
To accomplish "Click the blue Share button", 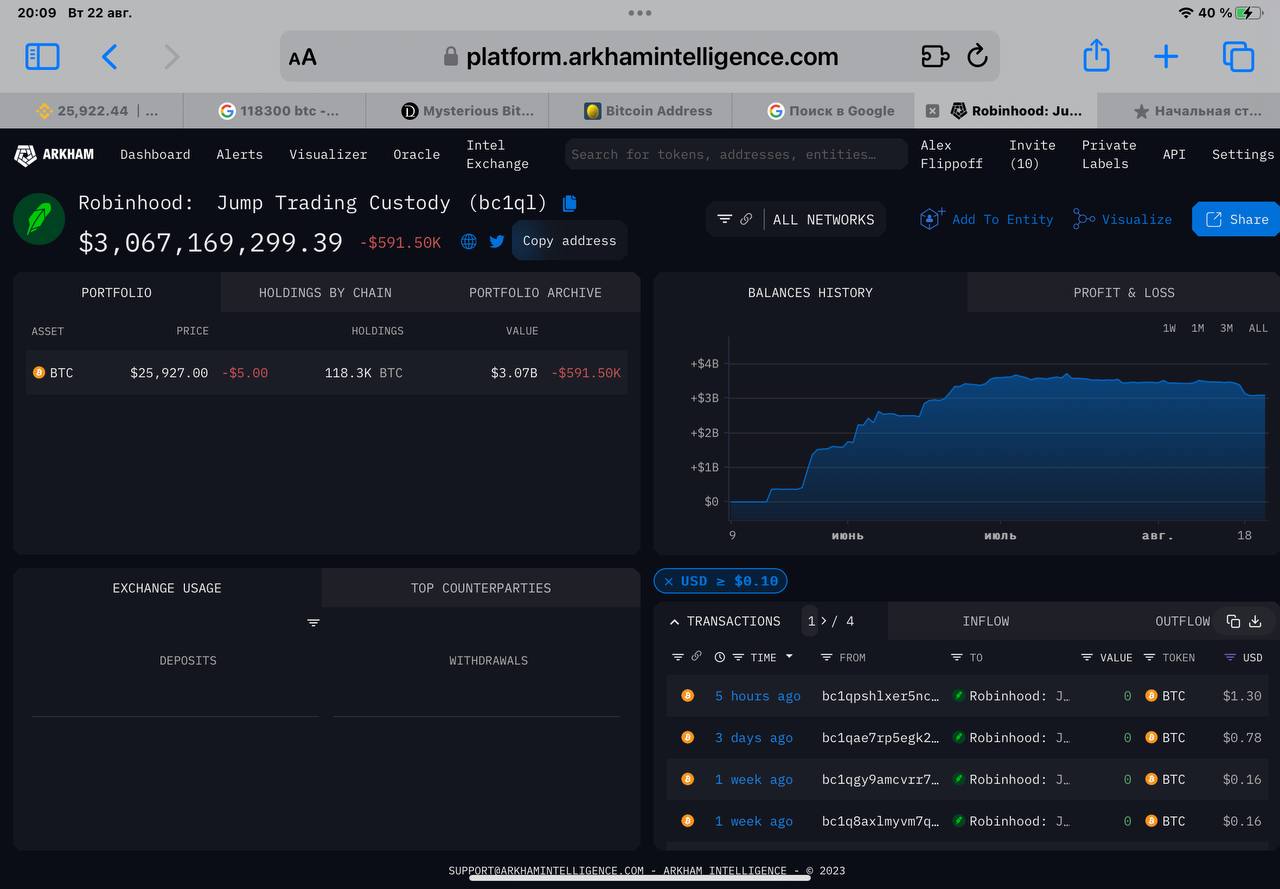I will [x=1236, y=219].
